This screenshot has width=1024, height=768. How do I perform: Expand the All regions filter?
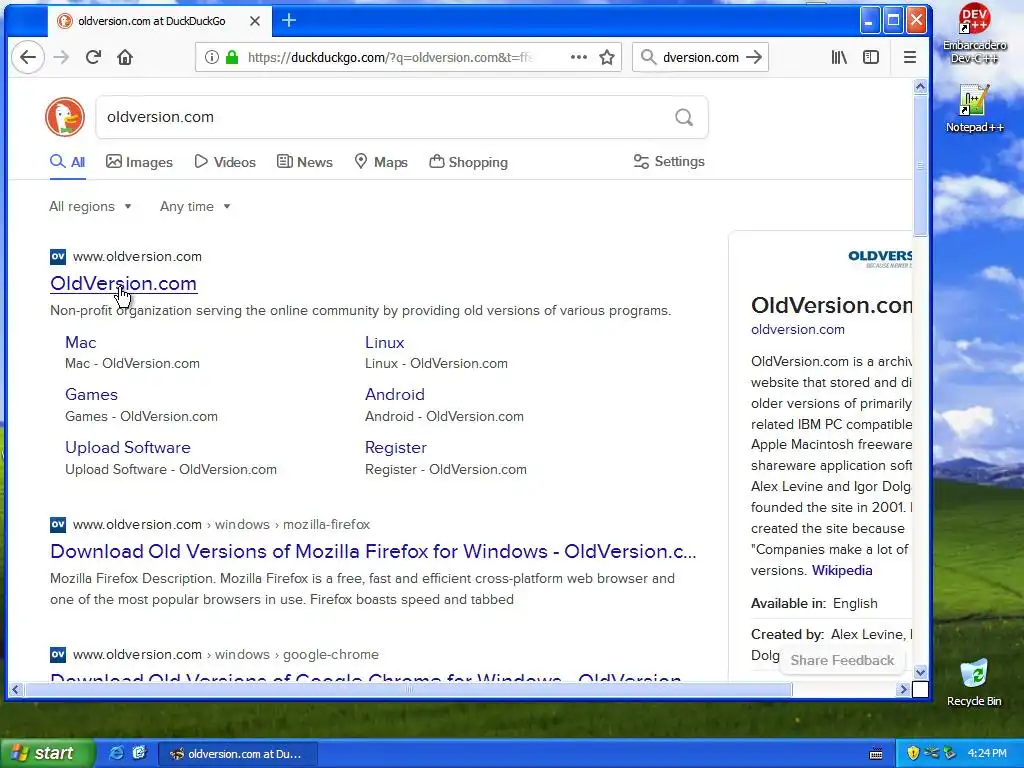(x=90, y=206)
